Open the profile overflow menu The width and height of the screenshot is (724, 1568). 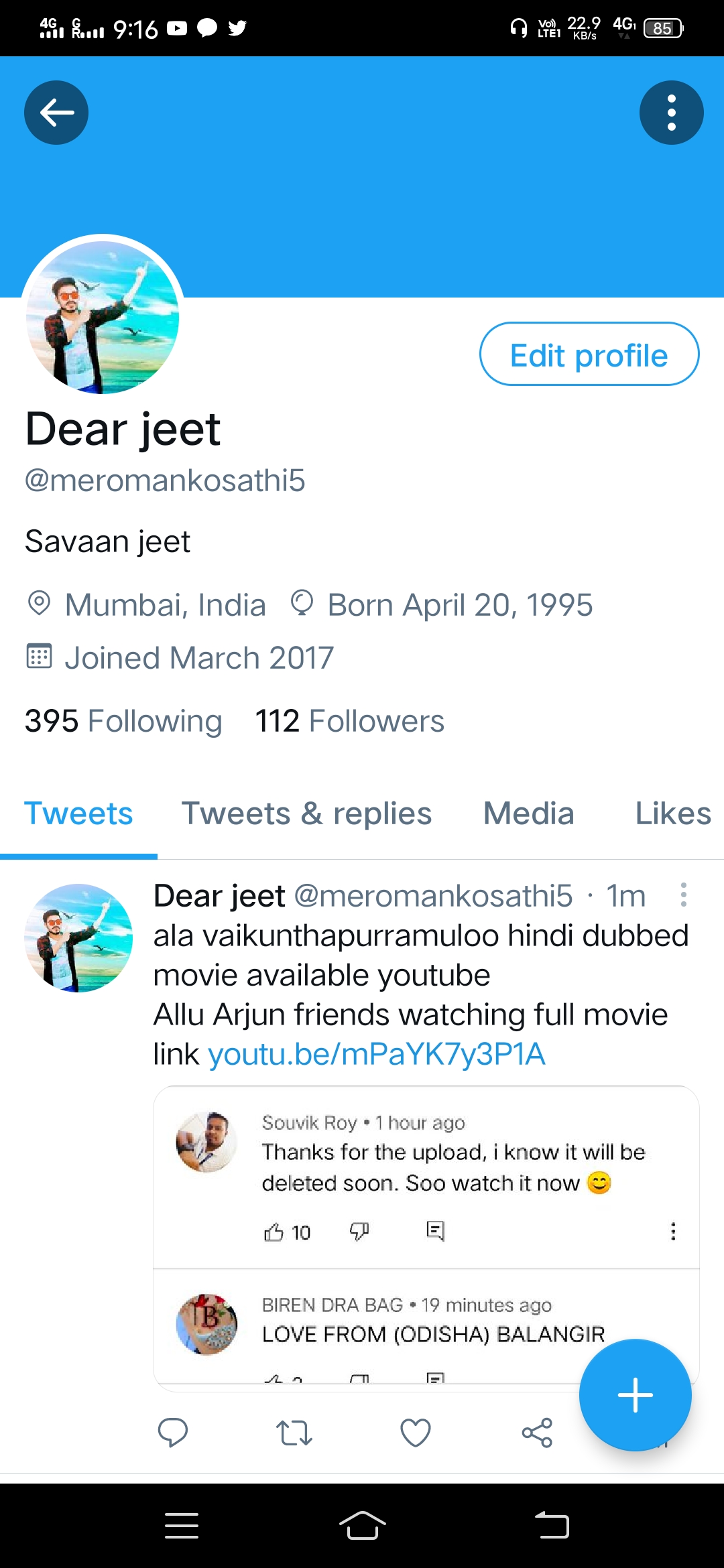(x=671, y=113)
